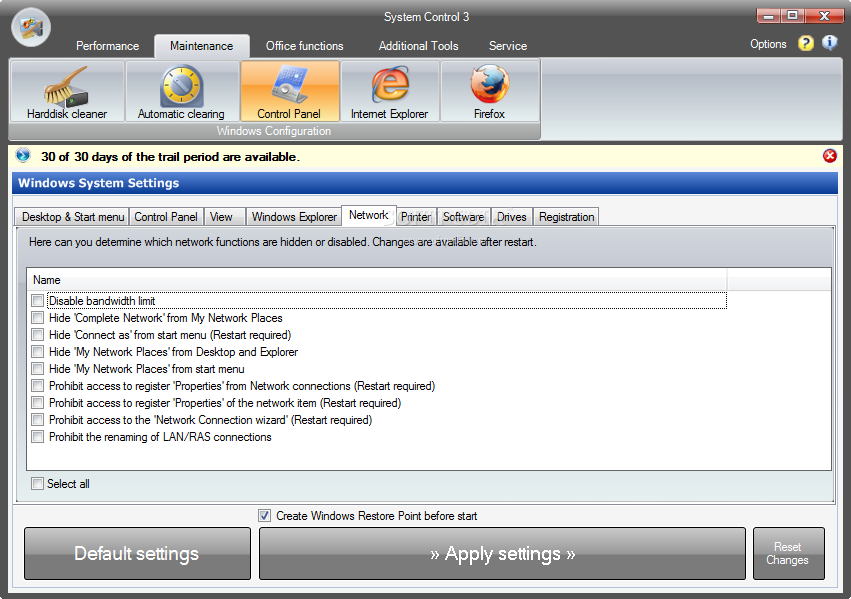The image size is (851, 599).
Task: Check Hide 'My Network Places' from start menu
Action: [x=37, y=368]
